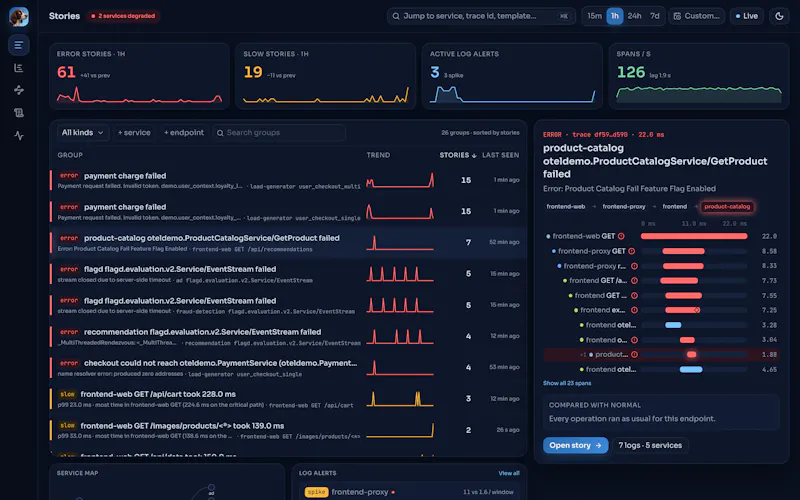The height and width of the screenshot is (500, 800).
Task: Select fraud-detection flagd EventStream failed row
Action: pos(288,305)
